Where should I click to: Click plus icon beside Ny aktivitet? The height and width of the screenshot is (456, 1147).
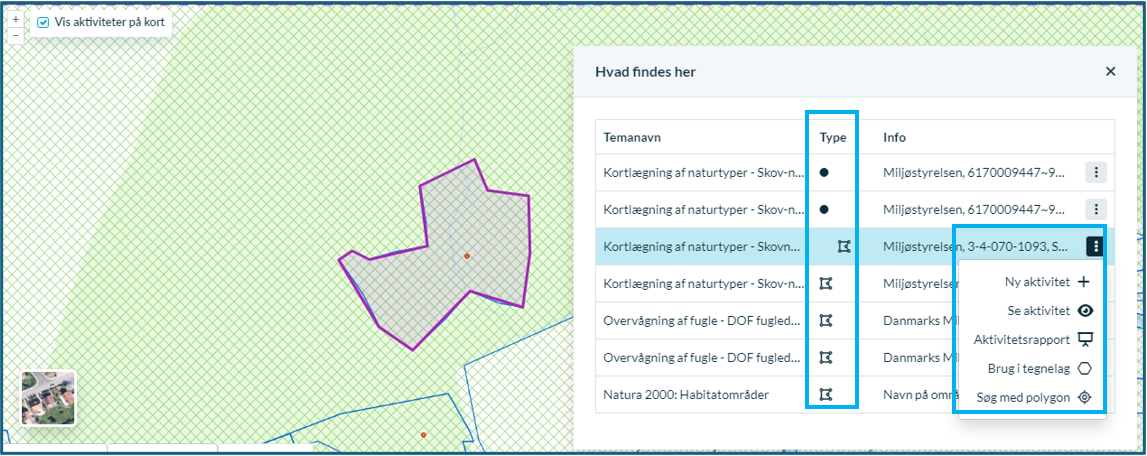(1084, 282)
